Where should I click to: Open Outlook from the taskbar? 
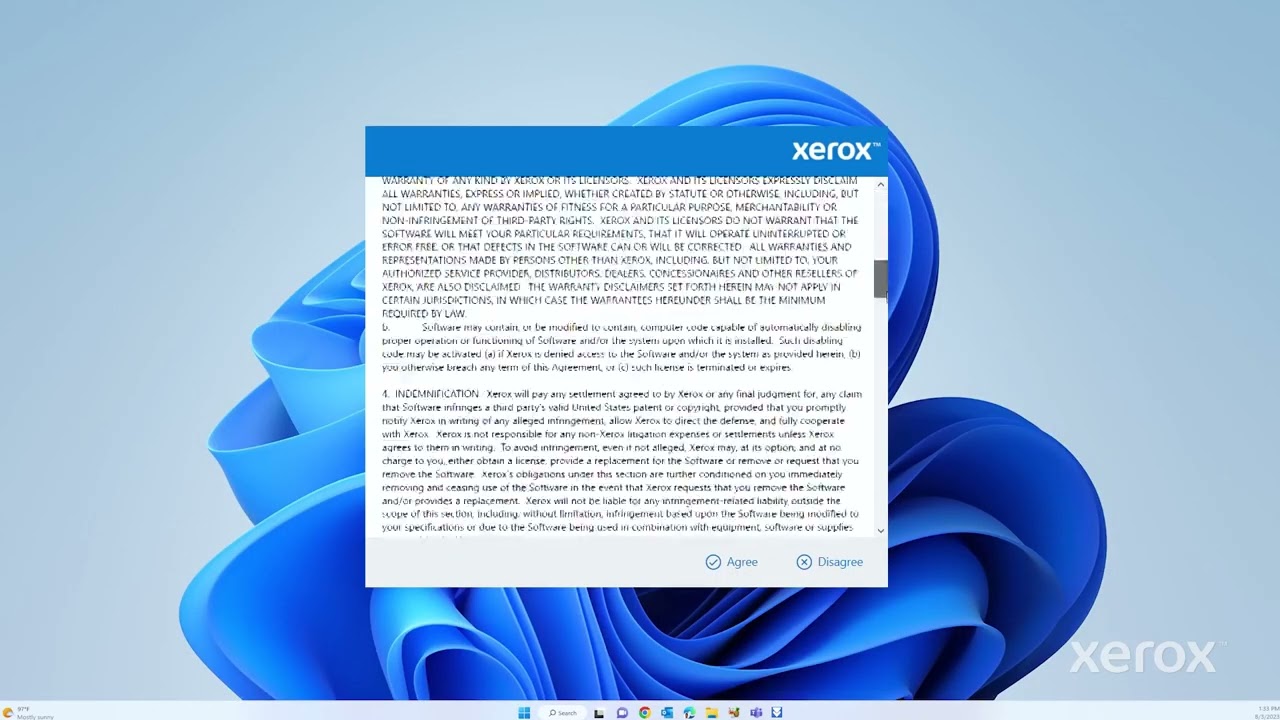(667, 713)
